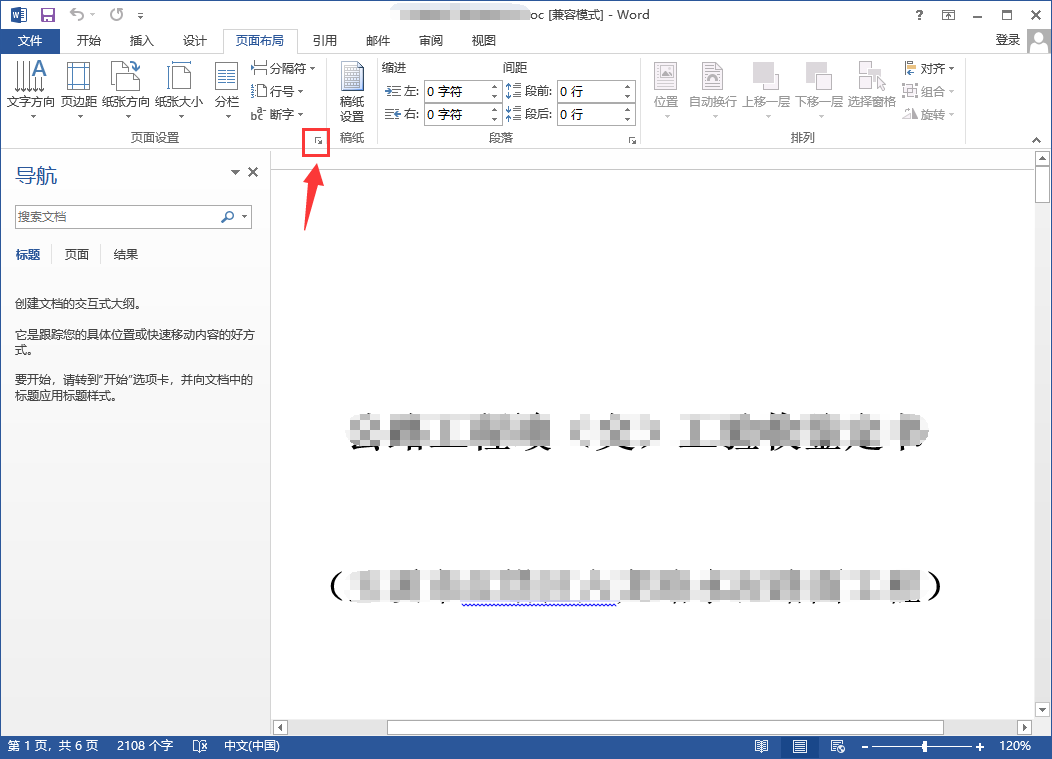
Task: Open the 稿纸设置 manuscript paper settings
Action: click(x=352, y=92)
